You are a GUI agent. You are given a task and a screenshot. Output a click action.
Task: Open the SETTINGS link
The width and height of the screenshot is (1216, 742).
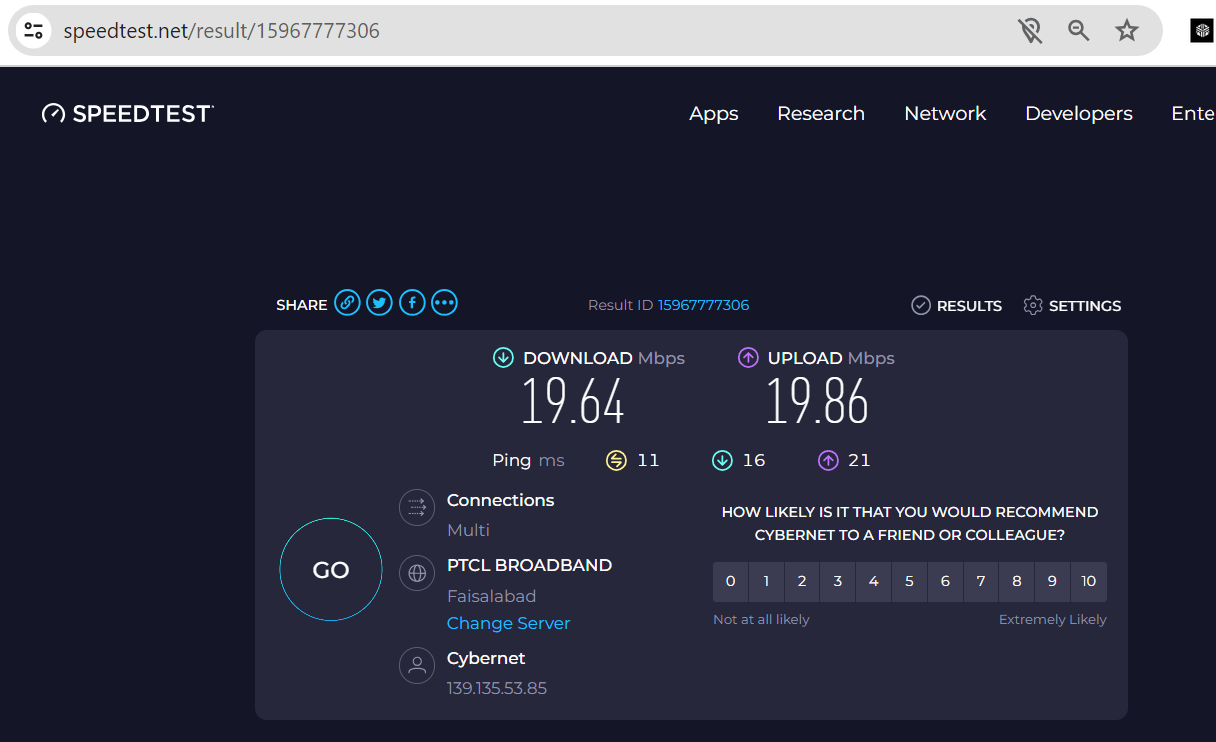pyautogui.click(x=1085, y=306)
